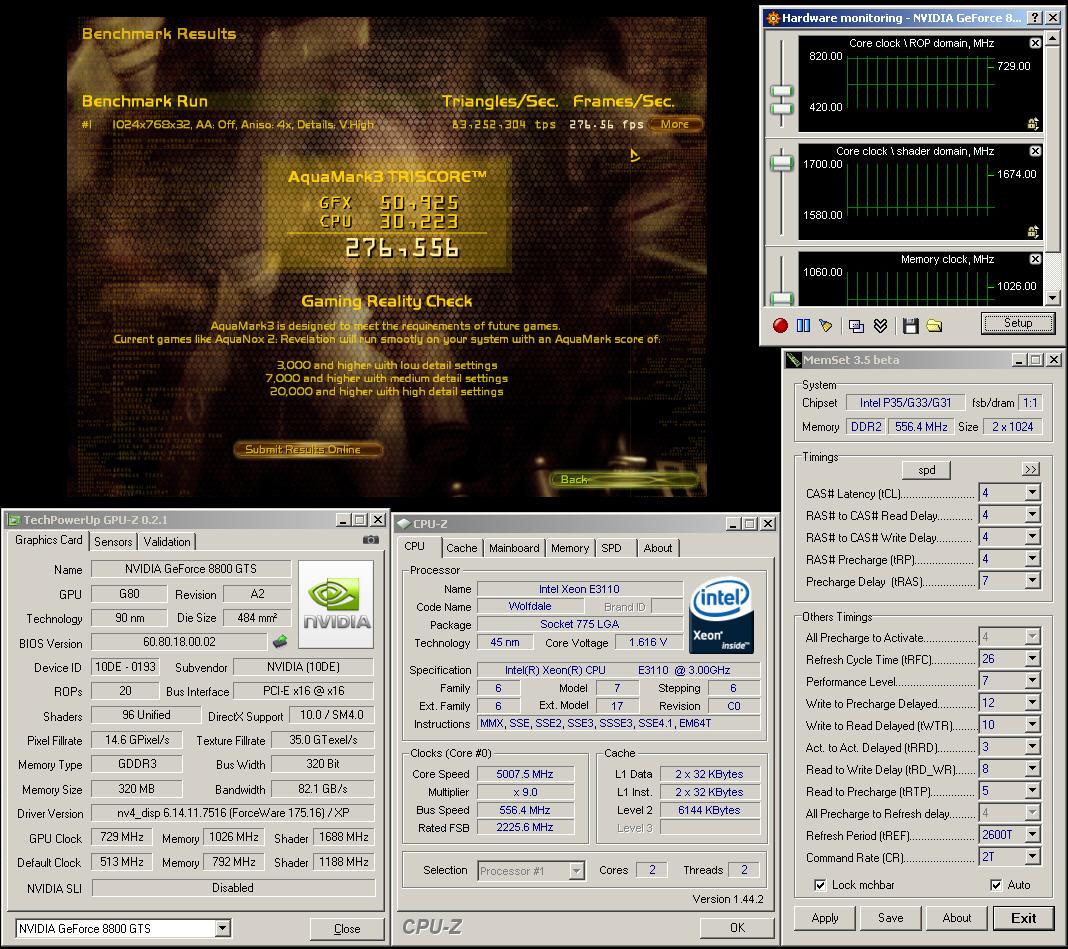The image size is (1068, 949).
Task: Click the Hardware monitoring gear title icon
Action: [772, 18]
